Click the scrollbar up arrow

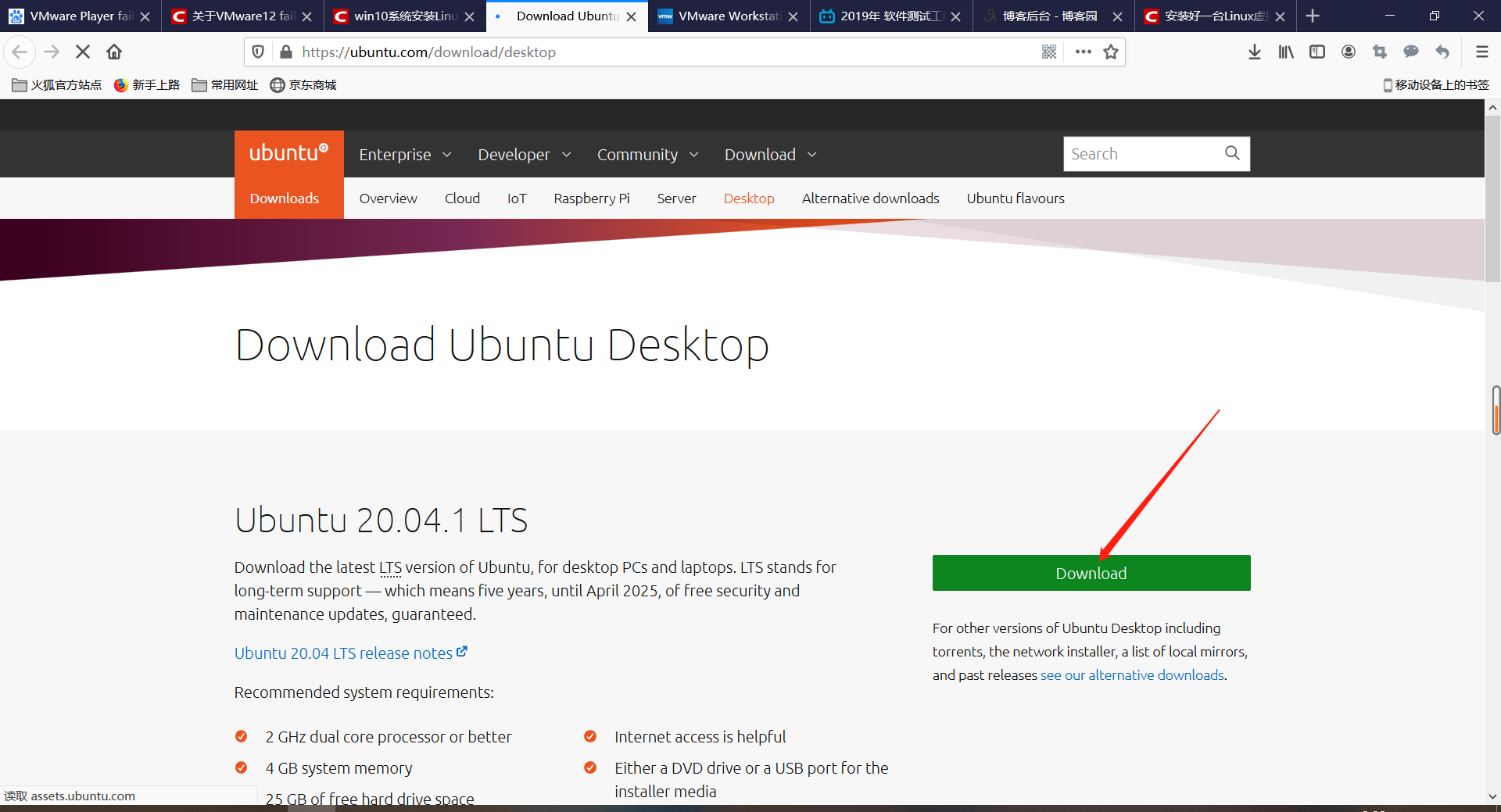tap(1493, 108)
